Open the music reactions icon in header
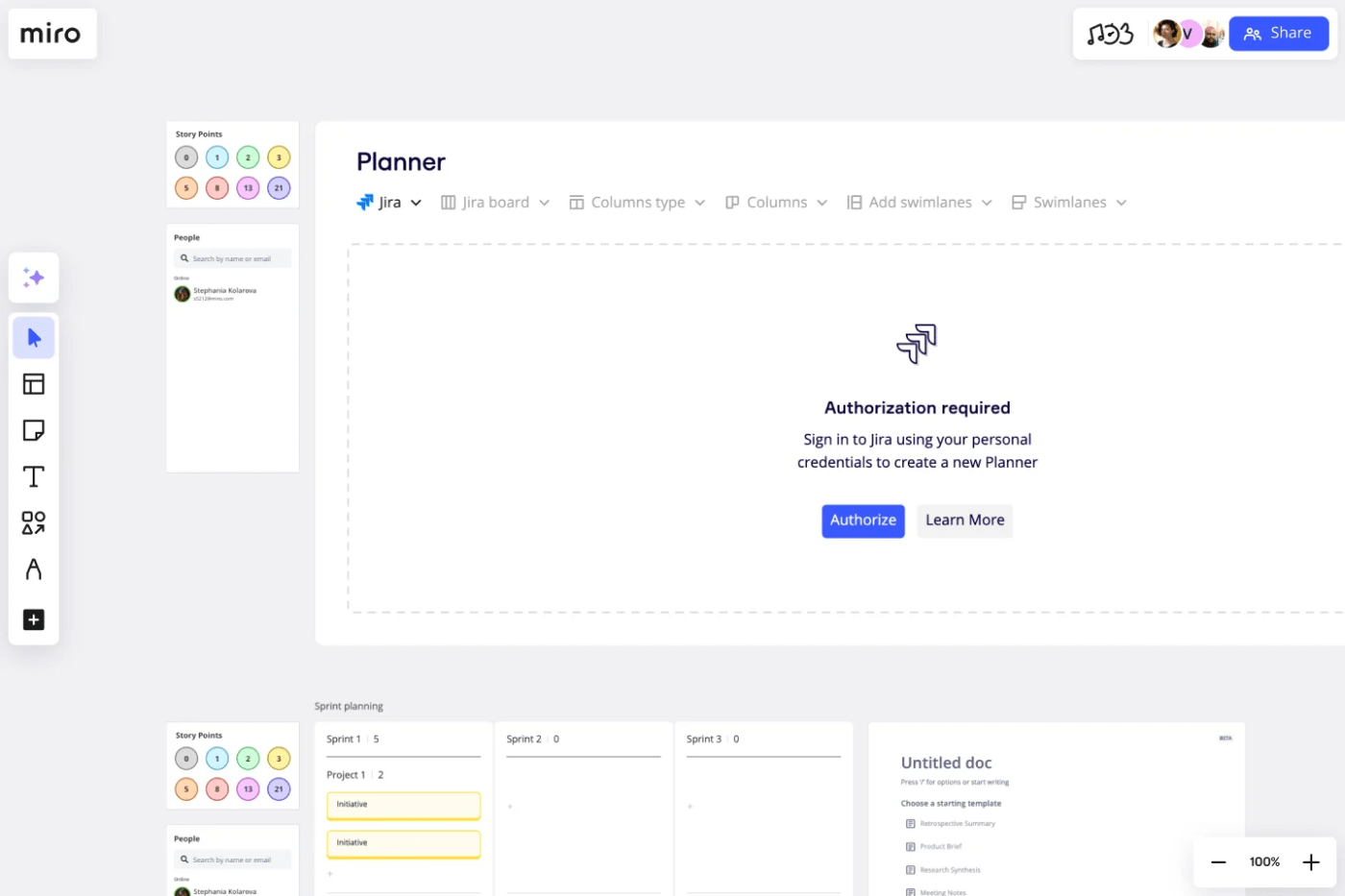This screenshot has height=896, width=1345. click(x=1110, y=35)
